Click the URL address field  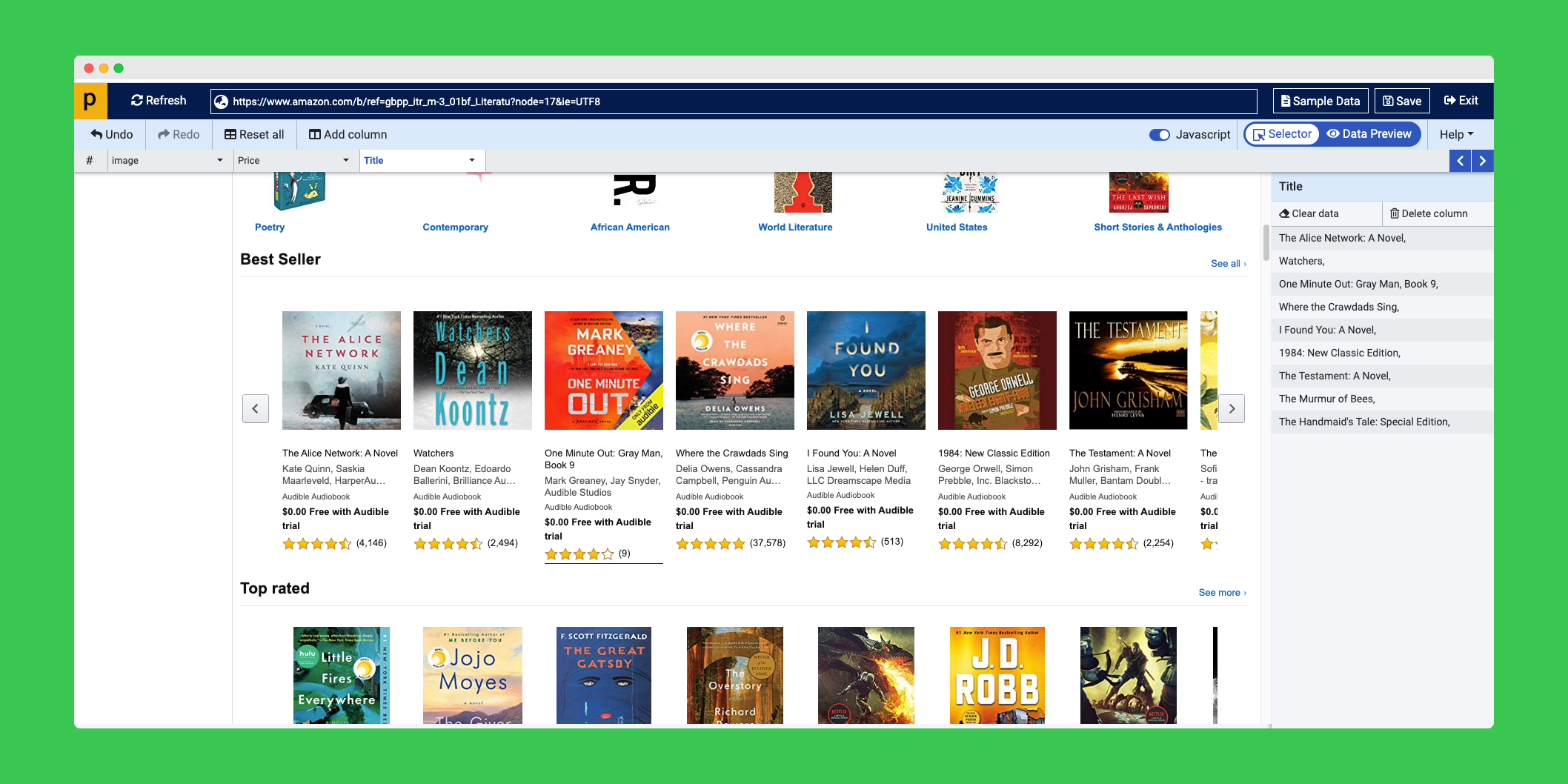734,102
